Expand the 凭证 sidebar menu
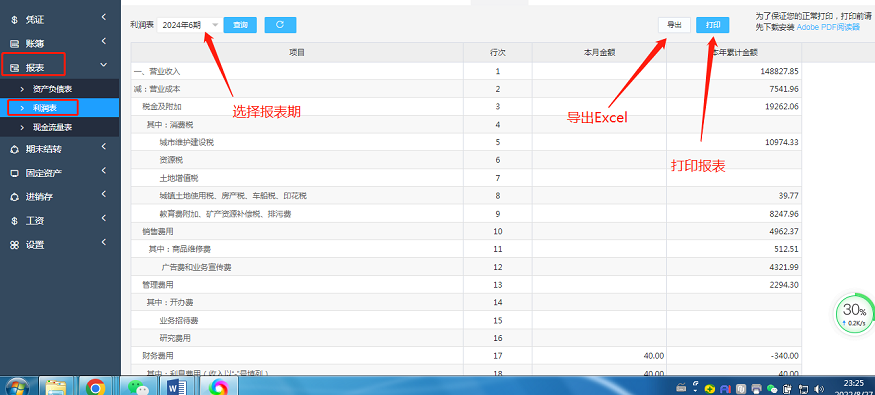Screen dimensions: 875x395 60,20
